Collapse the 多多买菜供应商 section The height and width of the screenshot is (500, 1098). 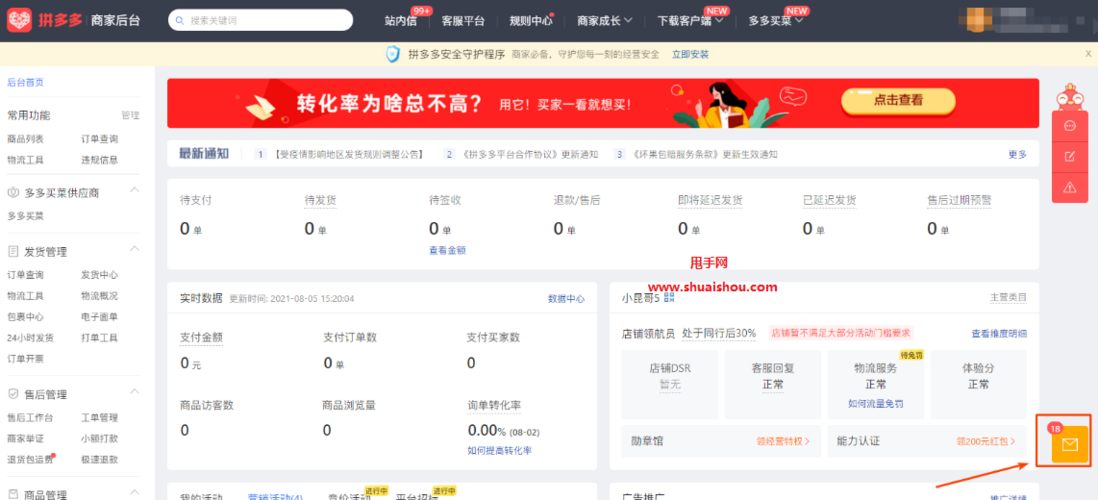(x=134, y=191)
